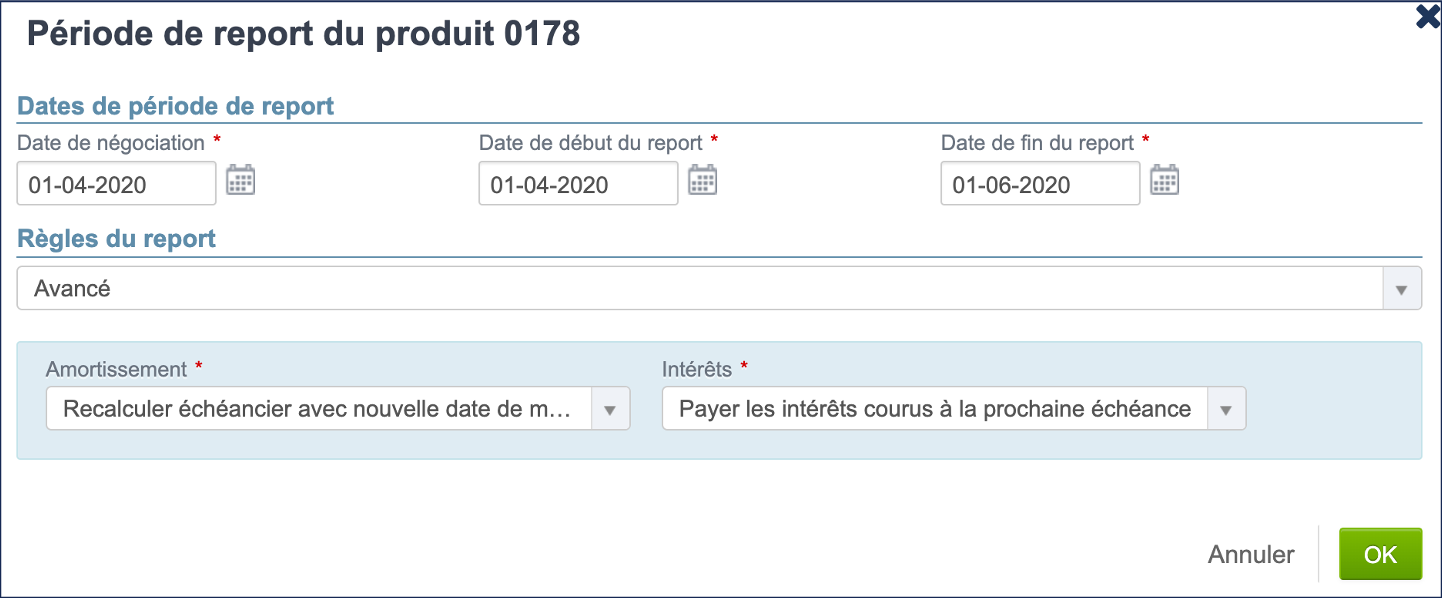The height and width of the screenshot is (598, 1442).
Task: Expand the Règles du report dropdown arrow
Action: (1401, 289)
